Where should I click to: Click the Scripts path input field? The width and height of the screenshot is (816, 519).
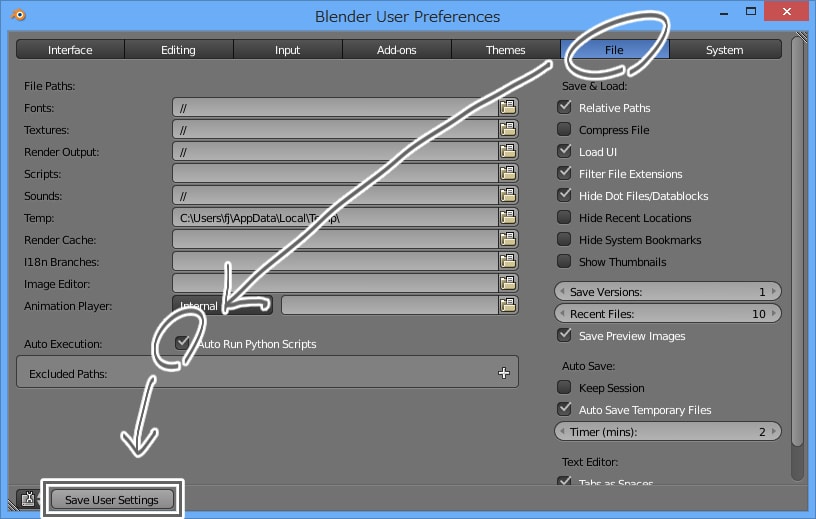tap(335, 173)
